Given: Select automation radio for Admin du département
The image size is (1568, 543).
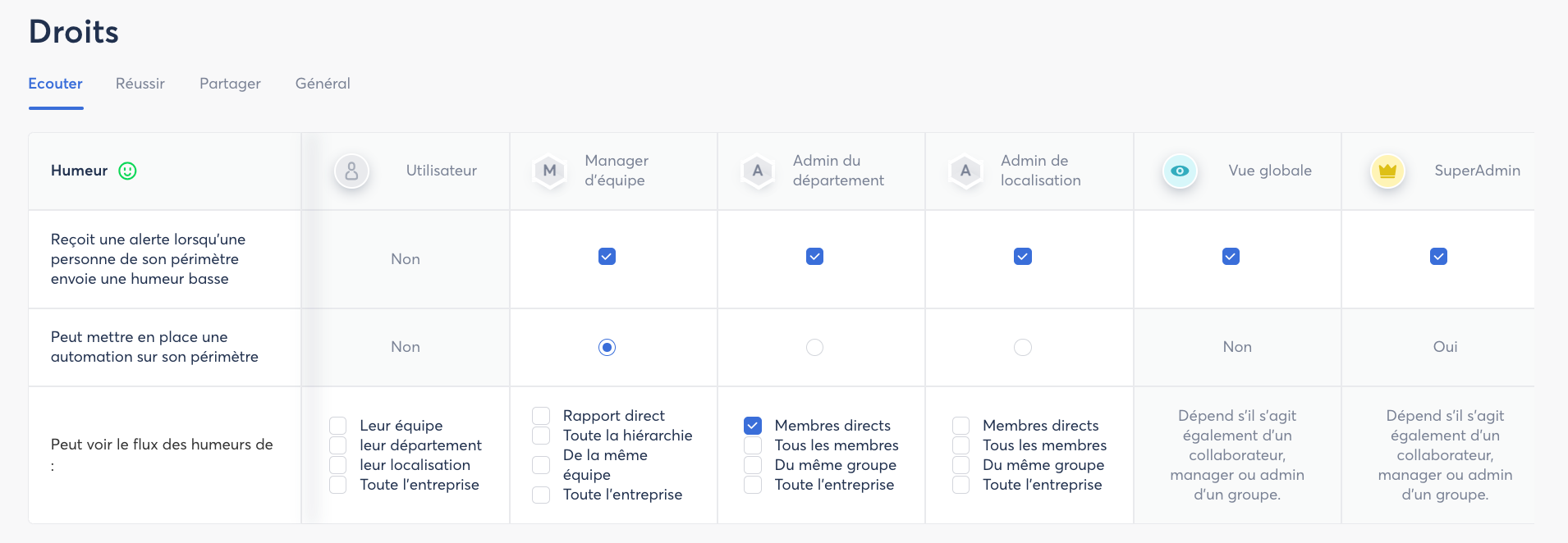Looking at the screenshot, I should (814, 348).
